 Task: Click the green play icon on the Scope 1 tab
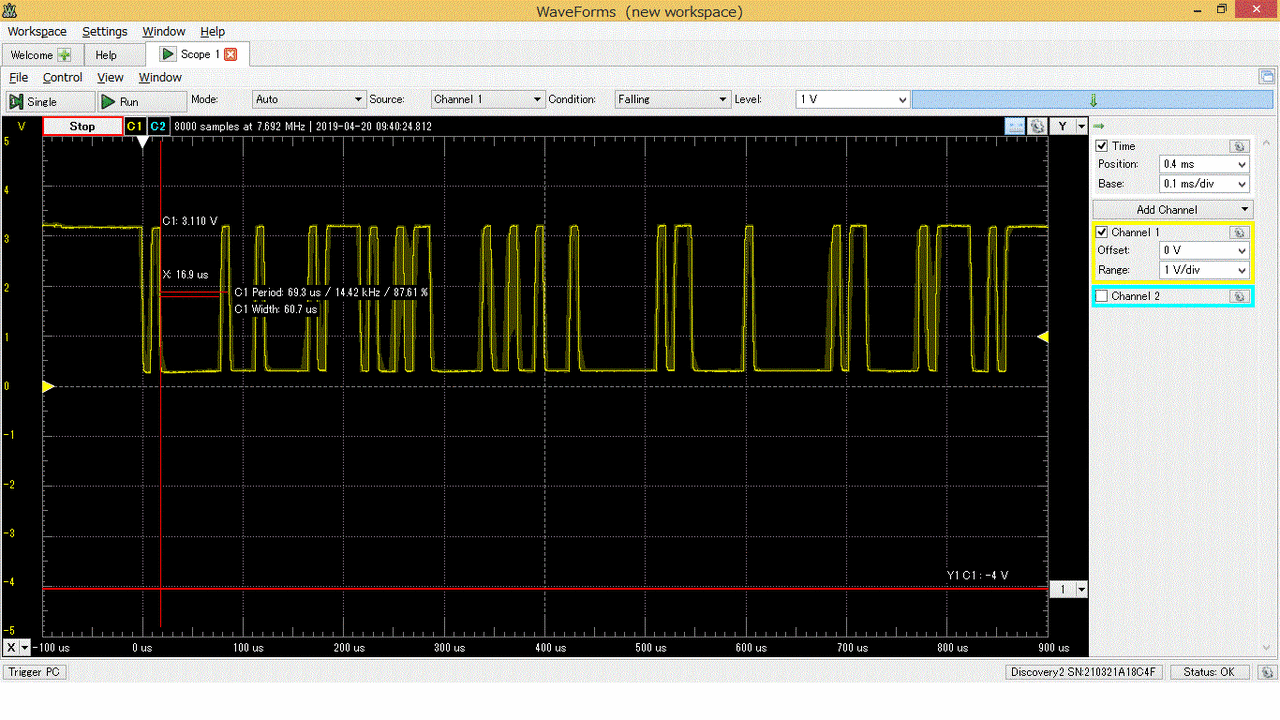pyautogui.click(x=168, y=54)
